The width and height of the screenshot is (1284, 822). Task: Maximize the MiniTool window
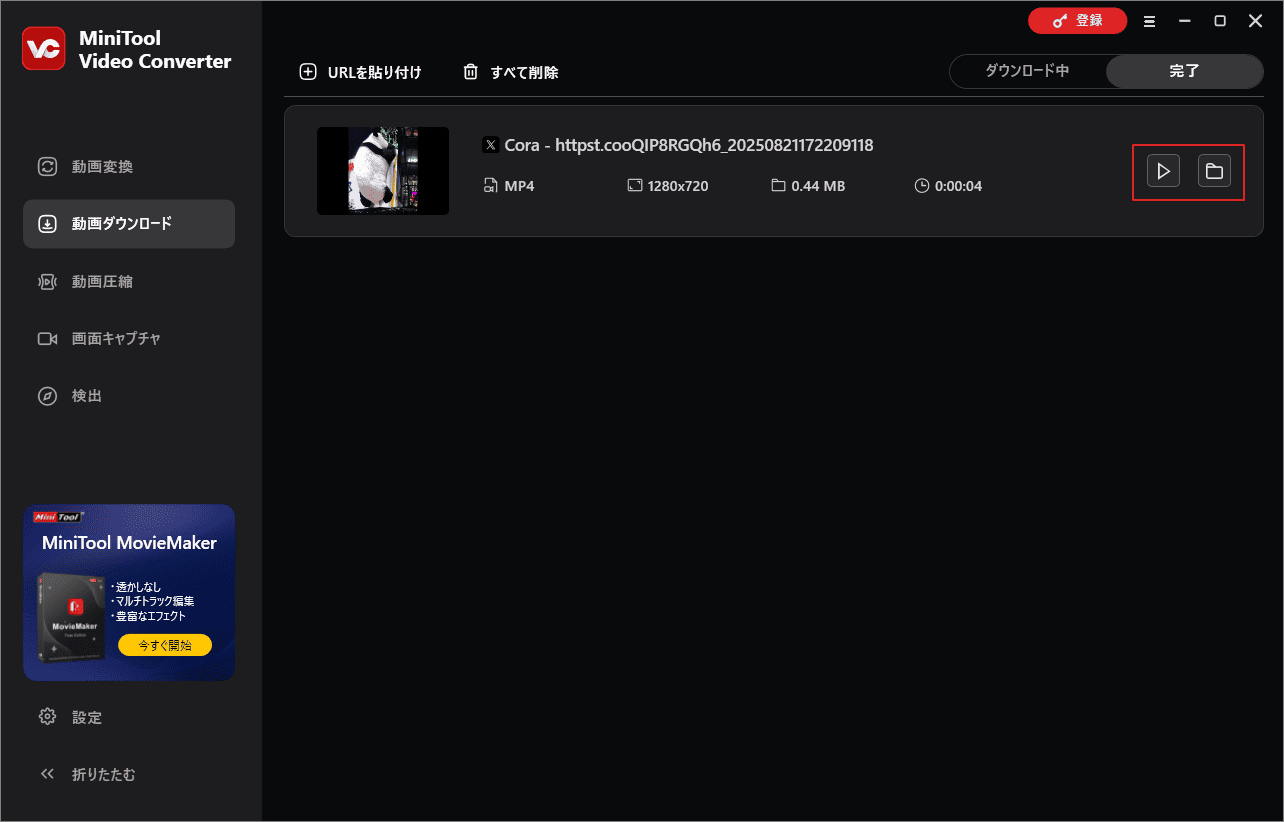click(x=1220, y=21)
